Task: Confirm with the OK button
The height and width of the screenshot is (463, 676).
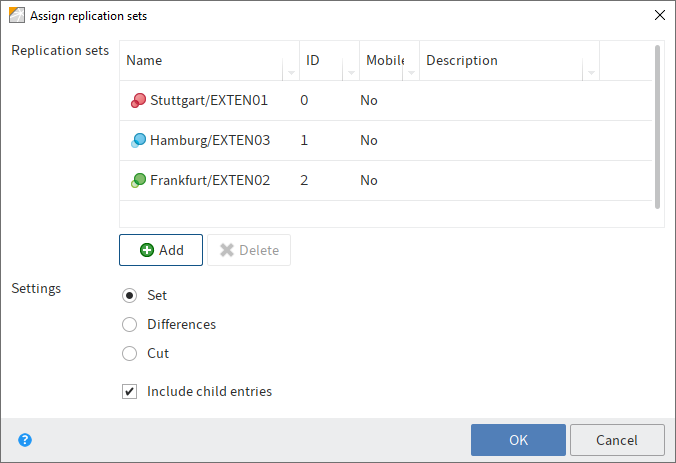Action: click(518, 440)
